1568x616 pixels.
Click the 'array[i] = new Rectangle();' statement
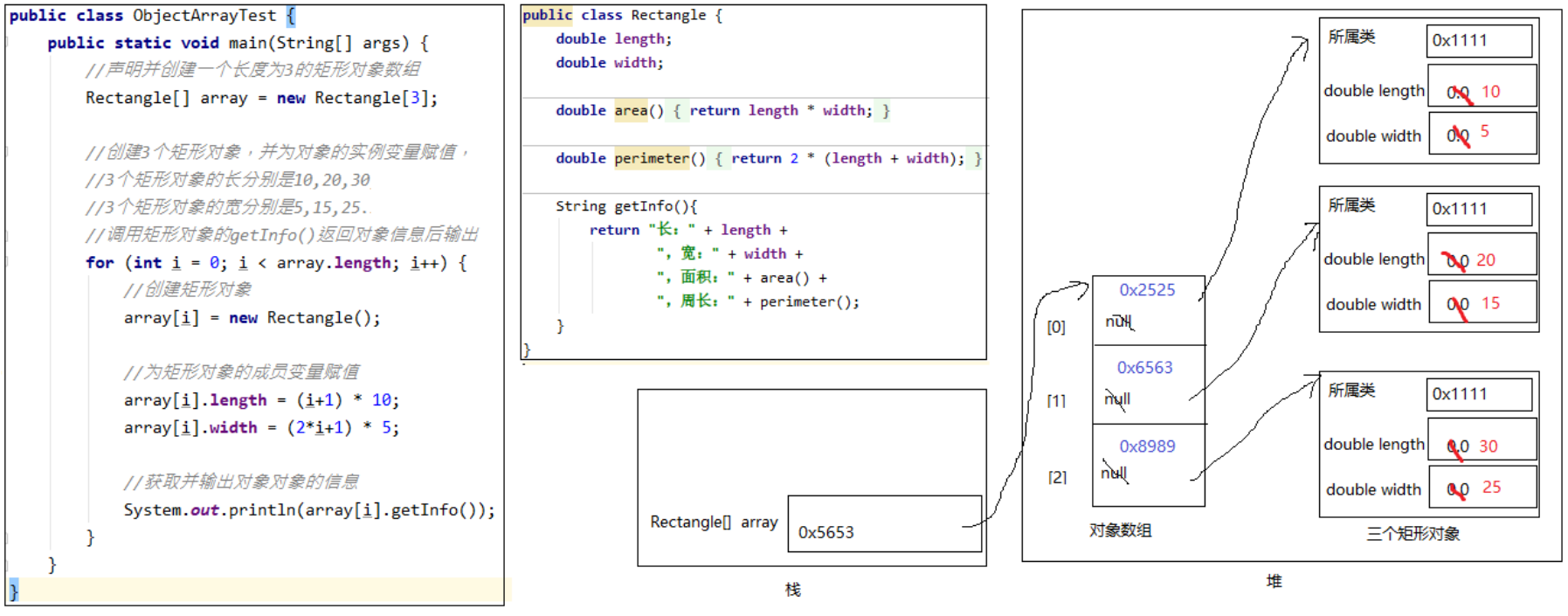tap(252, 318)
